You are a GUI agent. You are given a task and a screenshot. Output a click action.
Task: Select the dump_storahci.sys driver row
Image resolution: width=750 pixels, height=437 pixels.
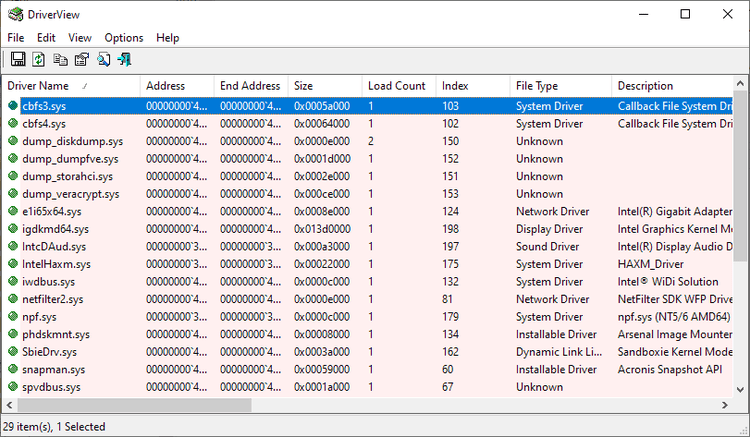pos(367,176)
